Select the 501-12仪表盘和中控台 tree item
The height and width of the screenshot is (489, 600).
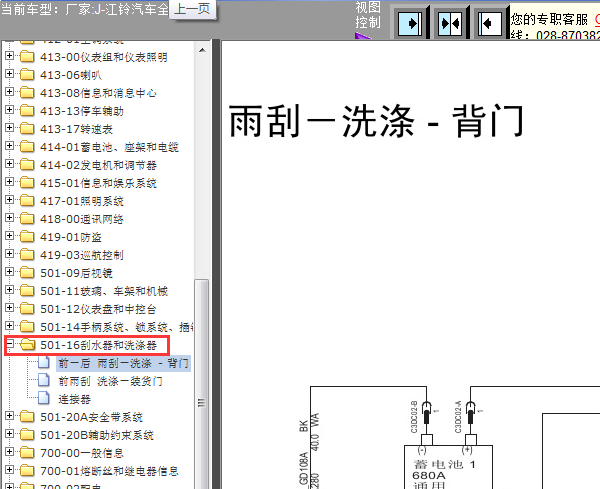(x=98, y=309)
